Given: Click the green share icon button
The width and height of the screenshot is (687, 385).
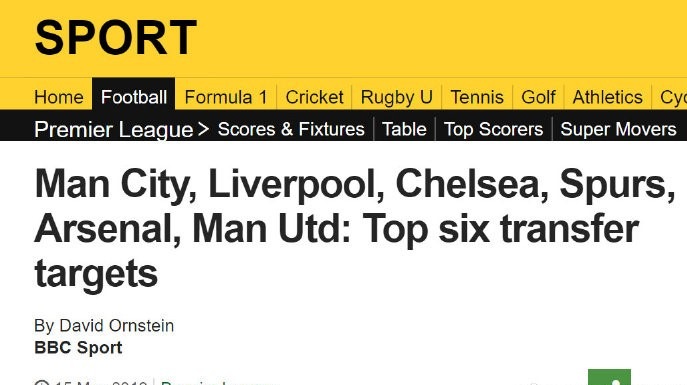Looking at the screenshot, I should pos(609,377).
